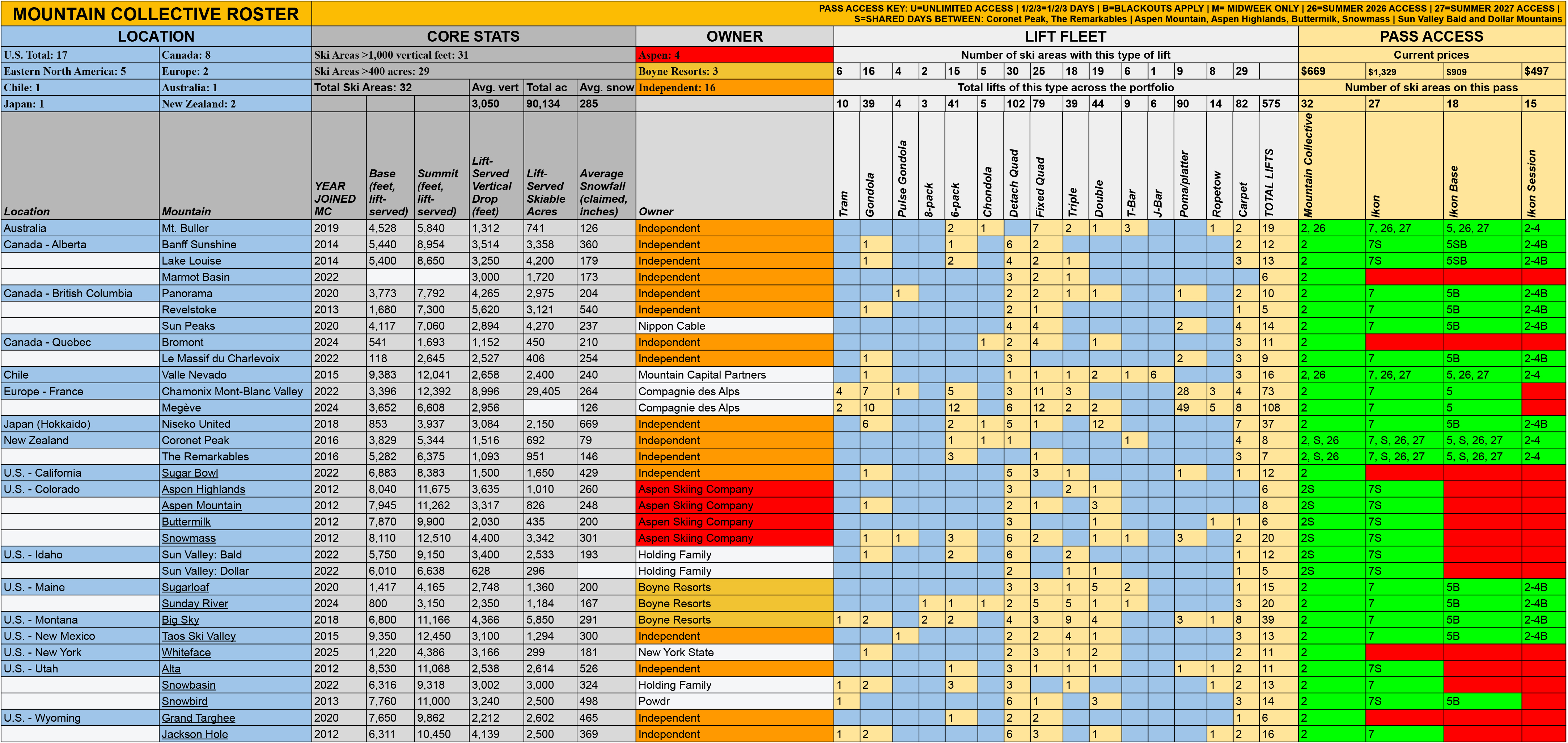The height and width of the screenshot is (743, 1568).
Task: Click the orange Independent: 16 cell
Action: click(x=734, y=88)
